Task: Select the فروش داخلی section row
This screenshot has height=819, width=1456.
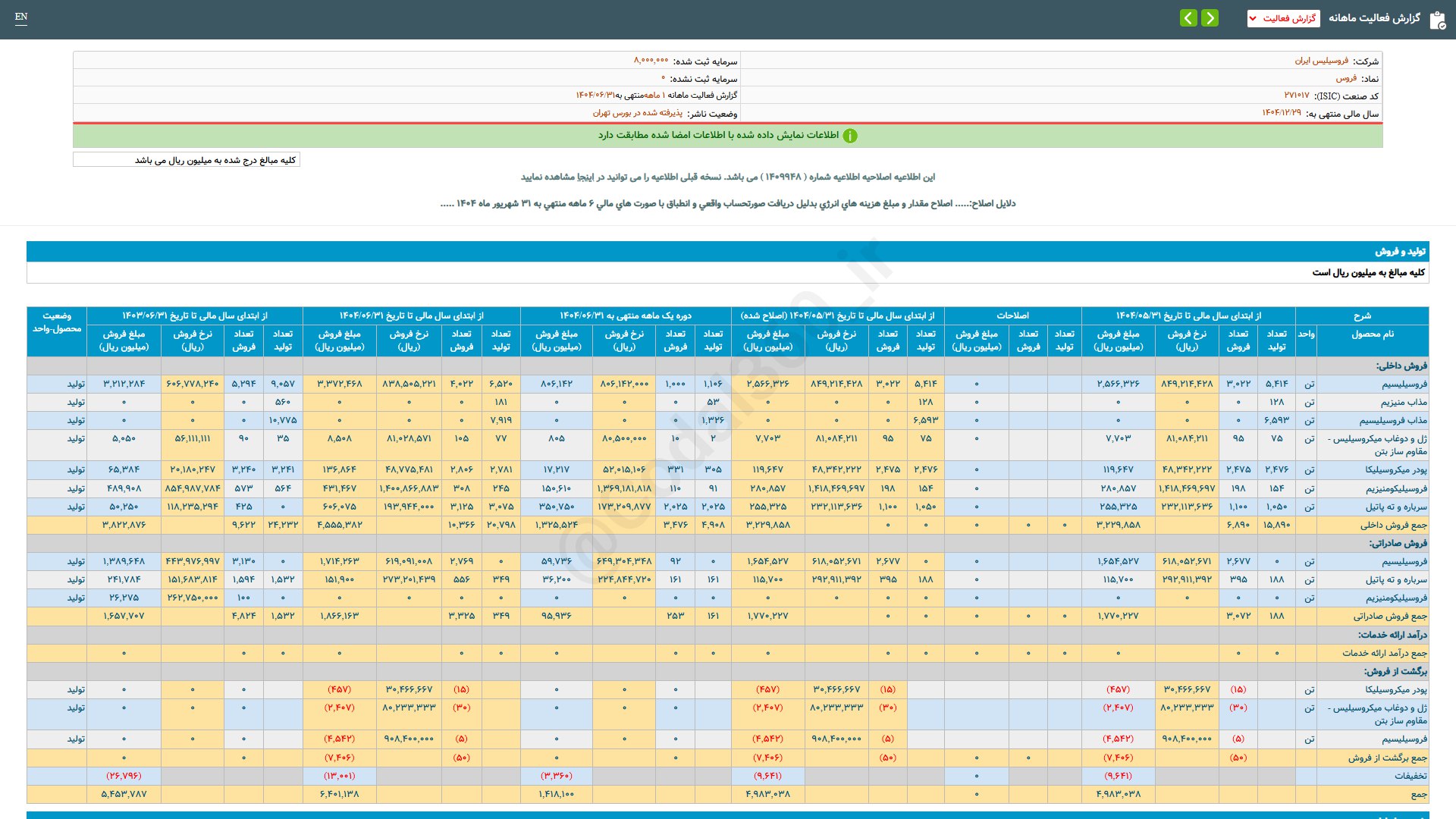Action: point(1401,366)
